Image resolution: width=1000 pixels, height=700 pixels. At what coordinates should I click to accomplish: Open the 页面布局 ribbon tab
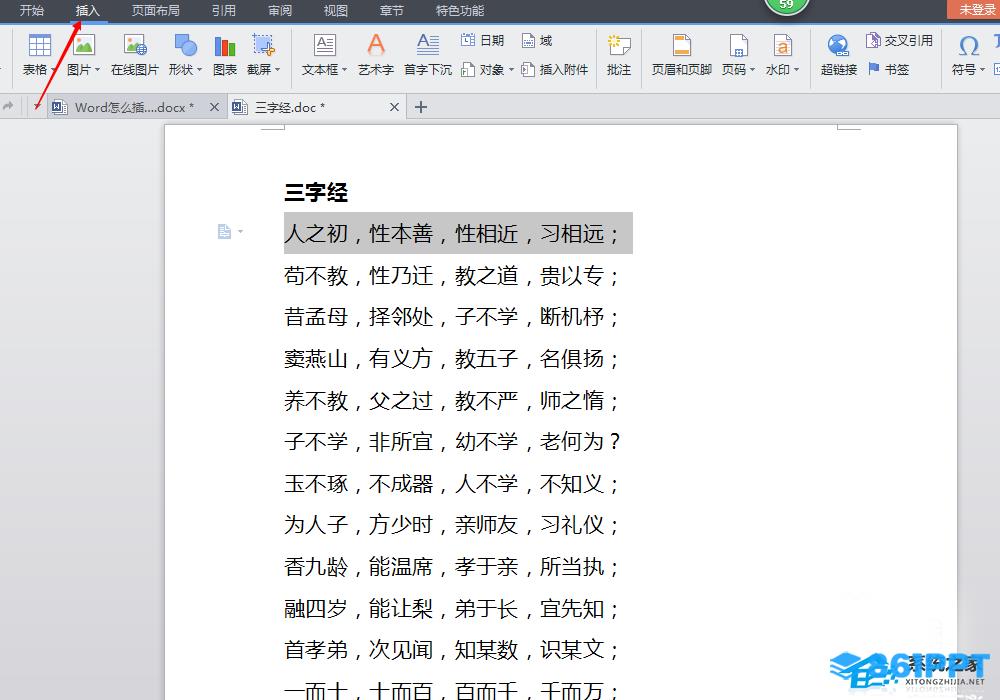tap(155, 10)
